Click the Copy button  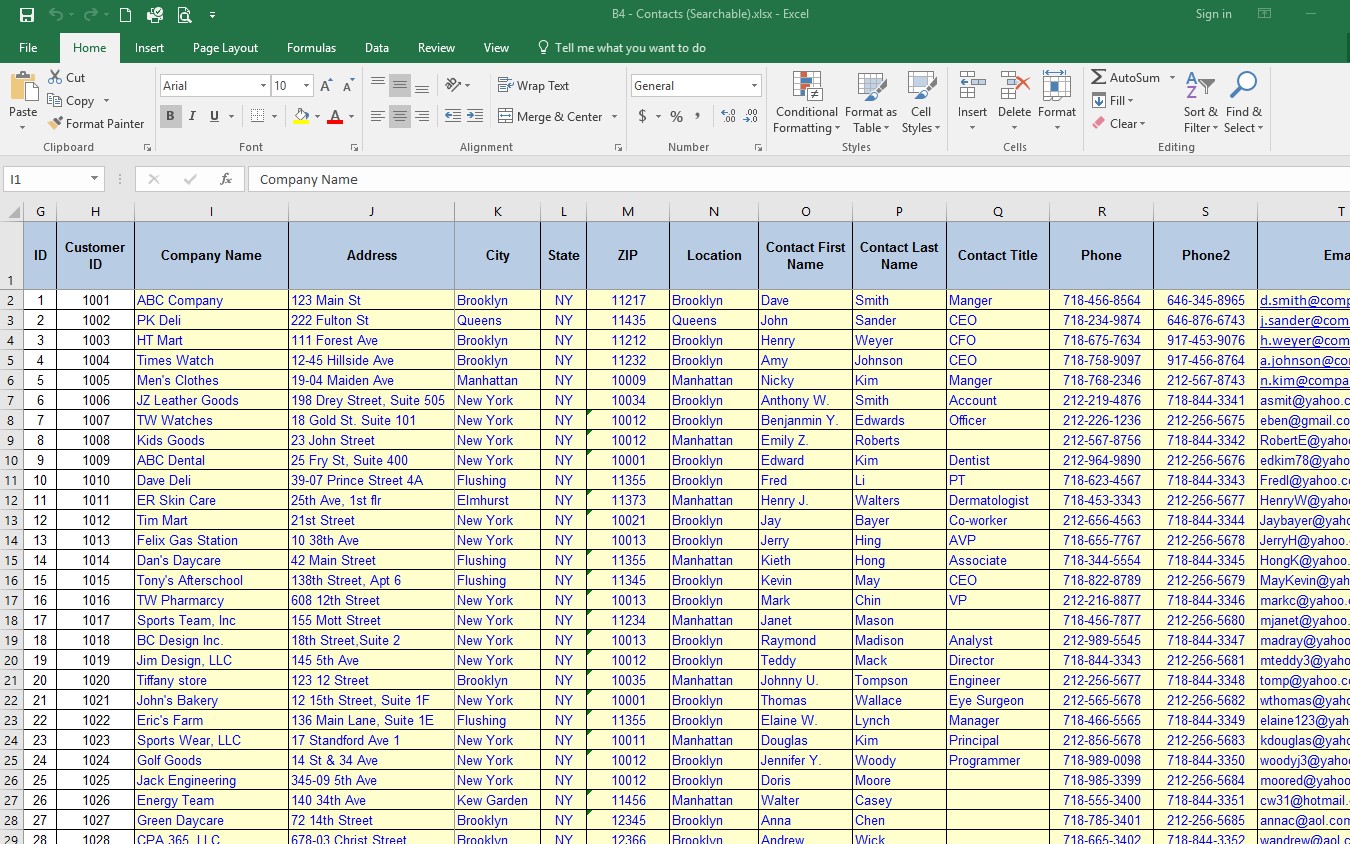tap(71, 101)
